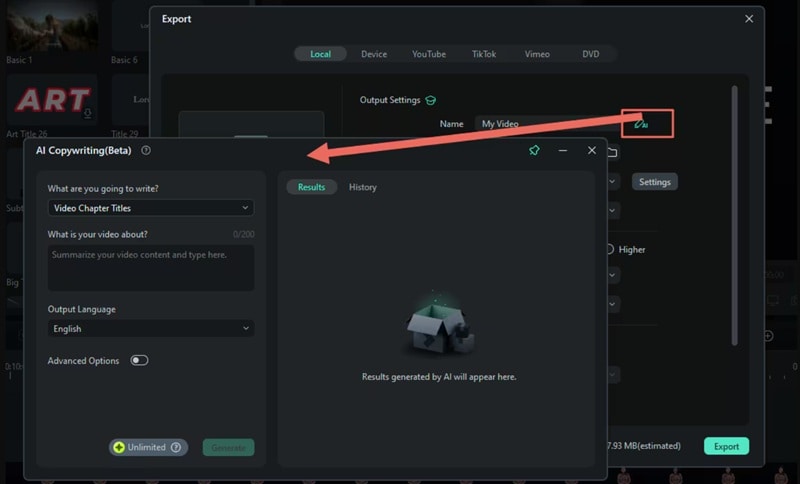Viewport: 800px width, 484px height.
Task: Close the AI Copywriting window
Action: coord(592,150)
